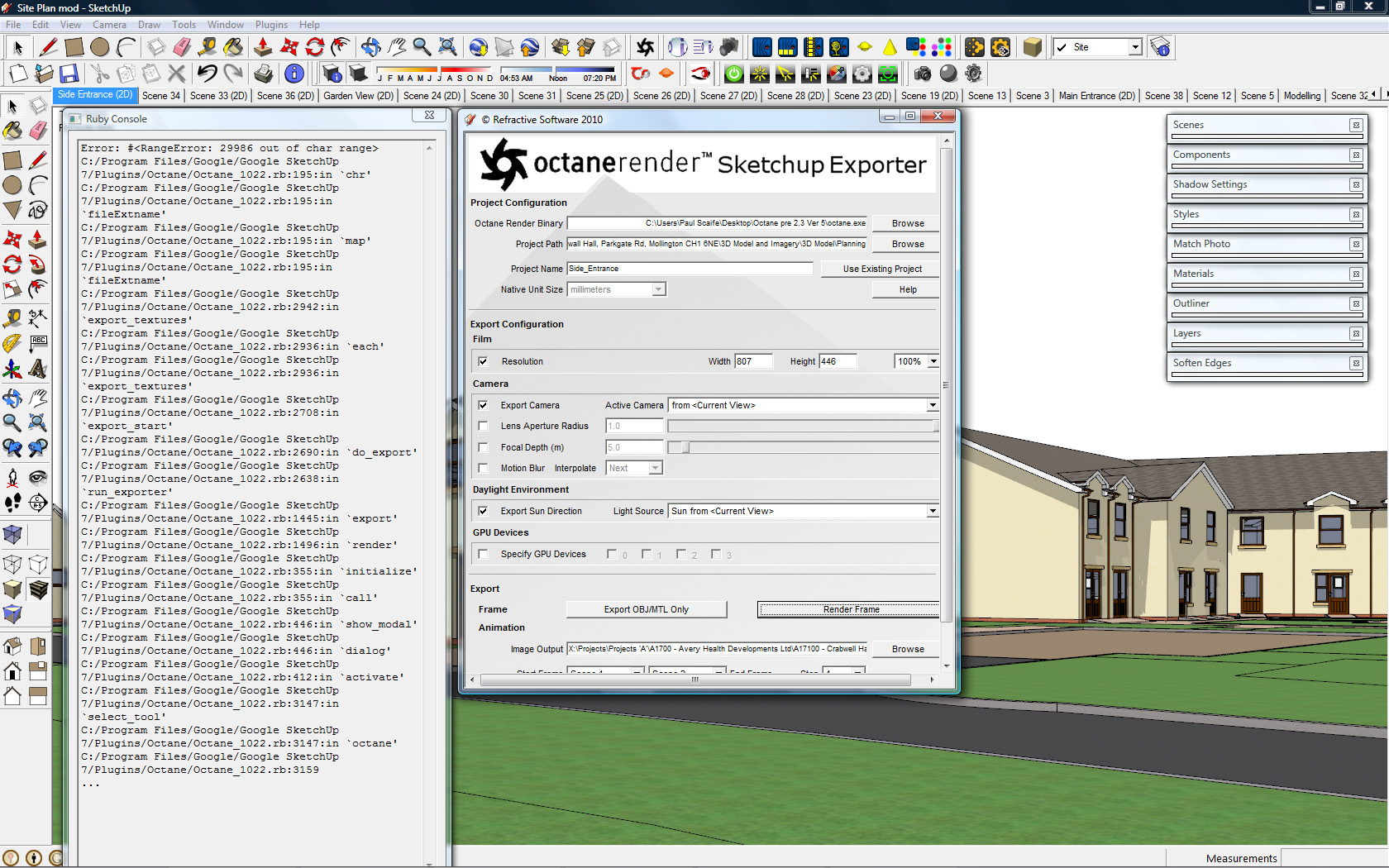
Task: Select the Protractor tool in left toolbar
Action: click(12, 343)
